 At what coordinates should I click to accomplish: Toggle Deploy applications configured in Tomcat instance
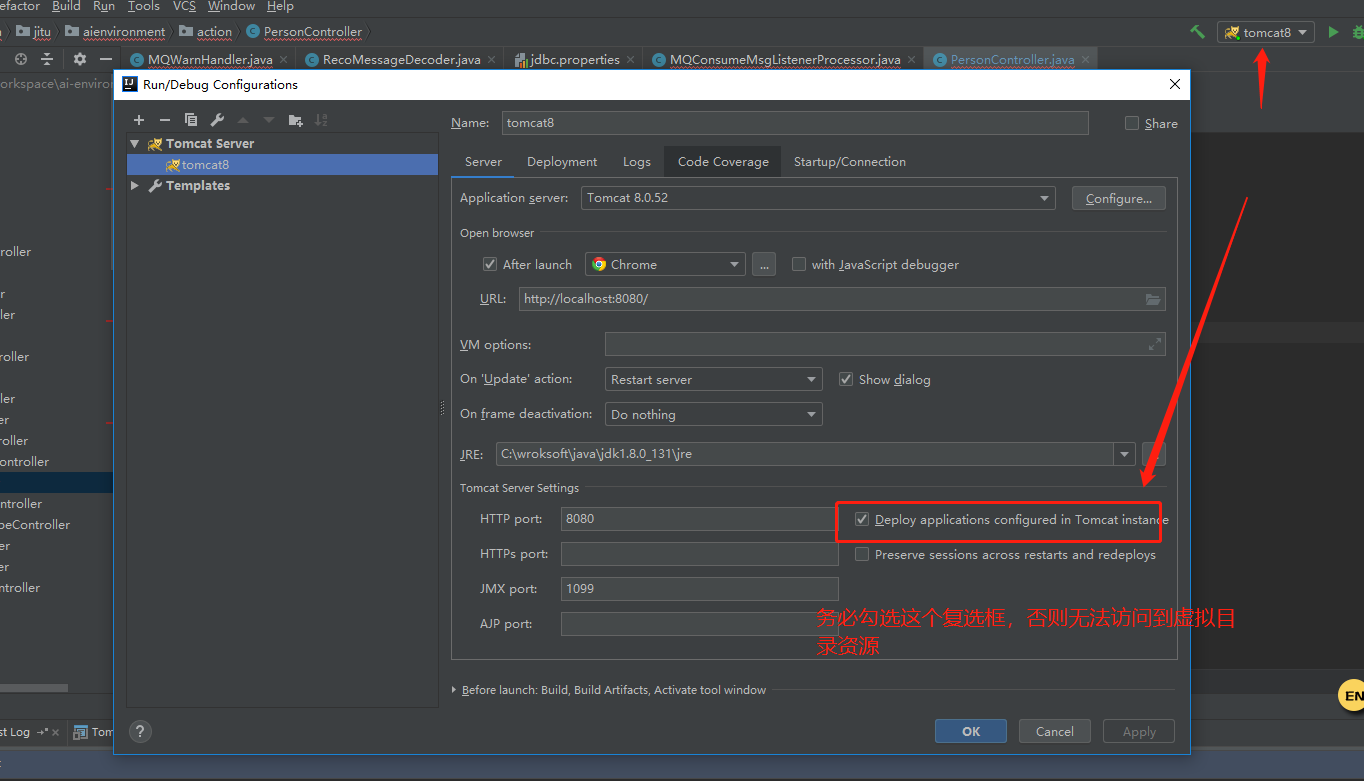click(x=862, y=519)
